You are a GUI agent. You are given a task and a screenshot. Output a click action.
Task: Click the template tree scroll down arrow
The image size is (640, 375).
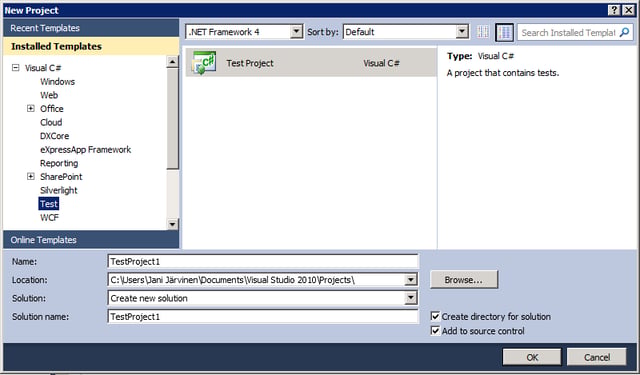tap(172, 224)
